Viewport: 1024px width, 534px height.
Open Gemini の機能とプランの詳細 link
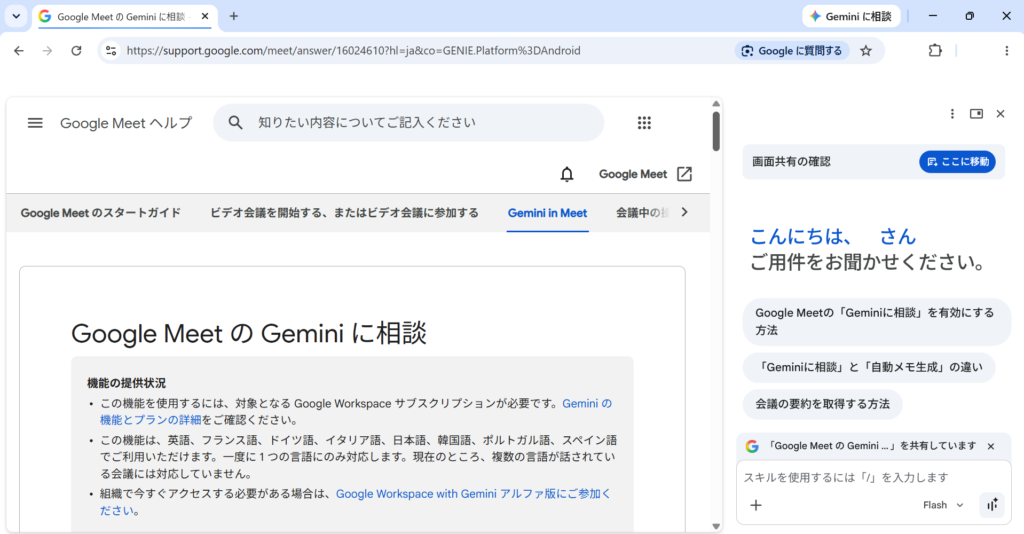tap(356, 411)
